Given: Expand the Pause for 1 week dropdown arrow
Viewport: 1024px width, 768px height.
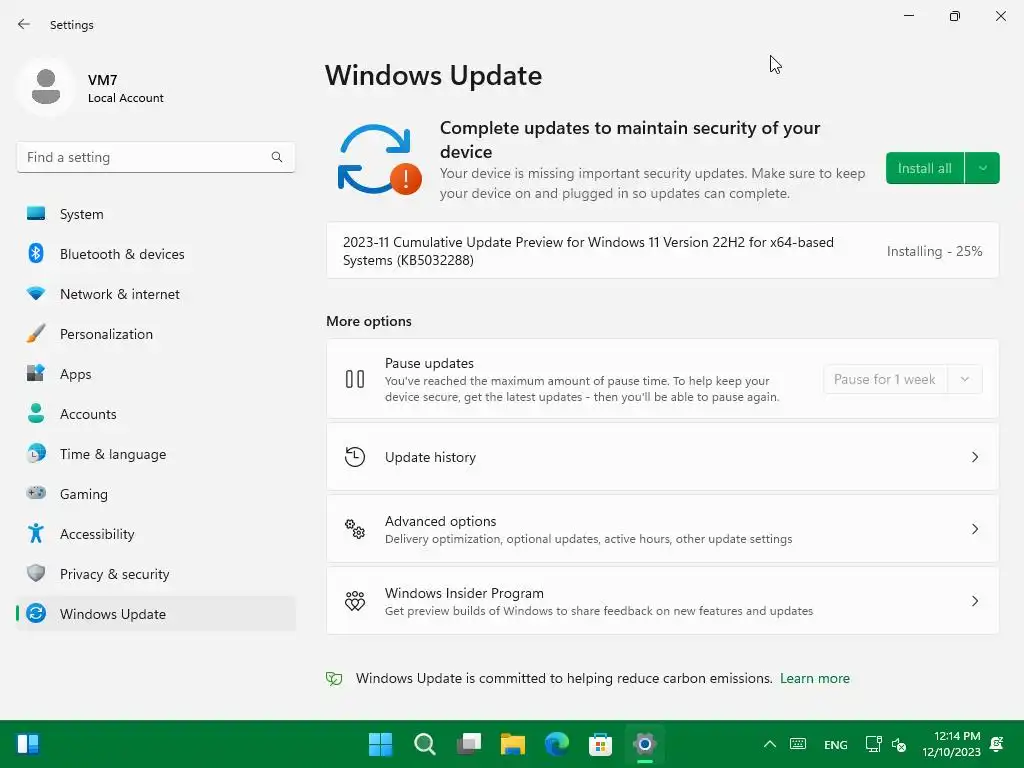Looking at the screenshot, I should click(x=965, y=379).
